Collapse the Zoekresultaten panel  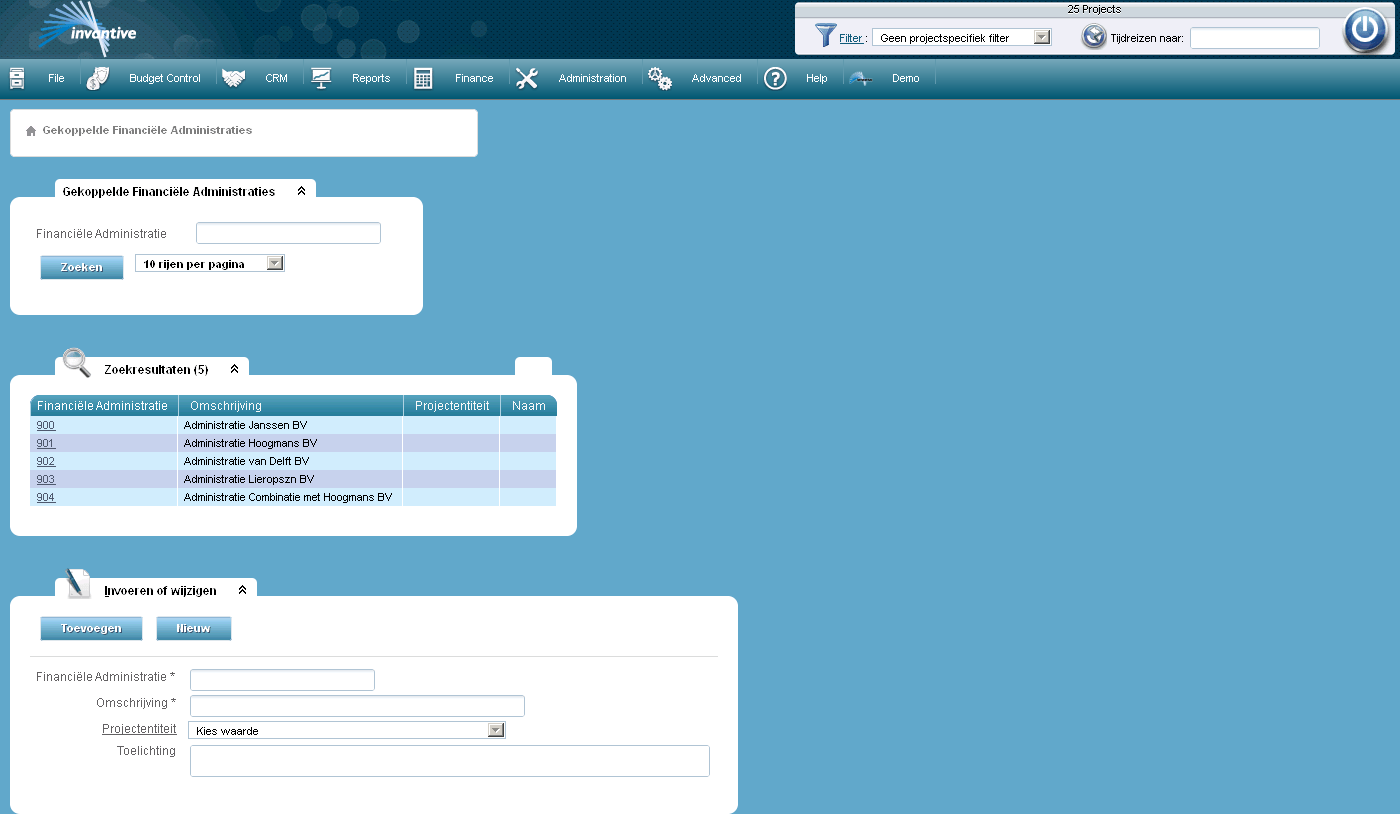pos(234,369)
